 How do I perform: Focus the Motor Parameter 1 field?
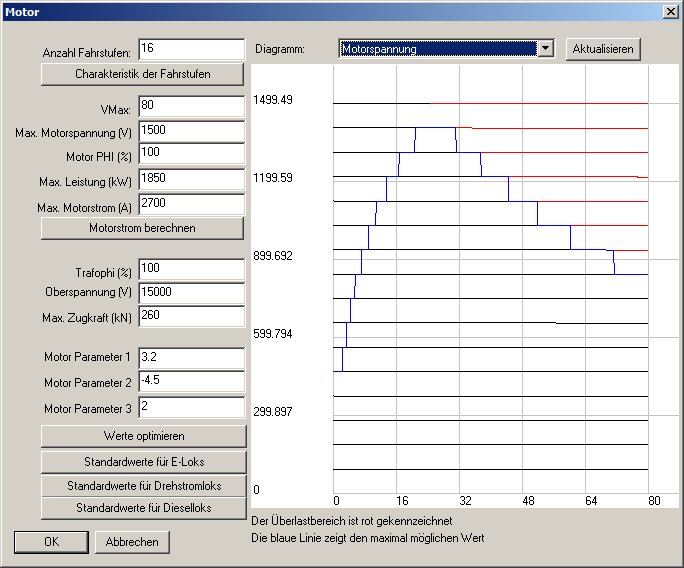pyautogui.click(x=192, y=358)
